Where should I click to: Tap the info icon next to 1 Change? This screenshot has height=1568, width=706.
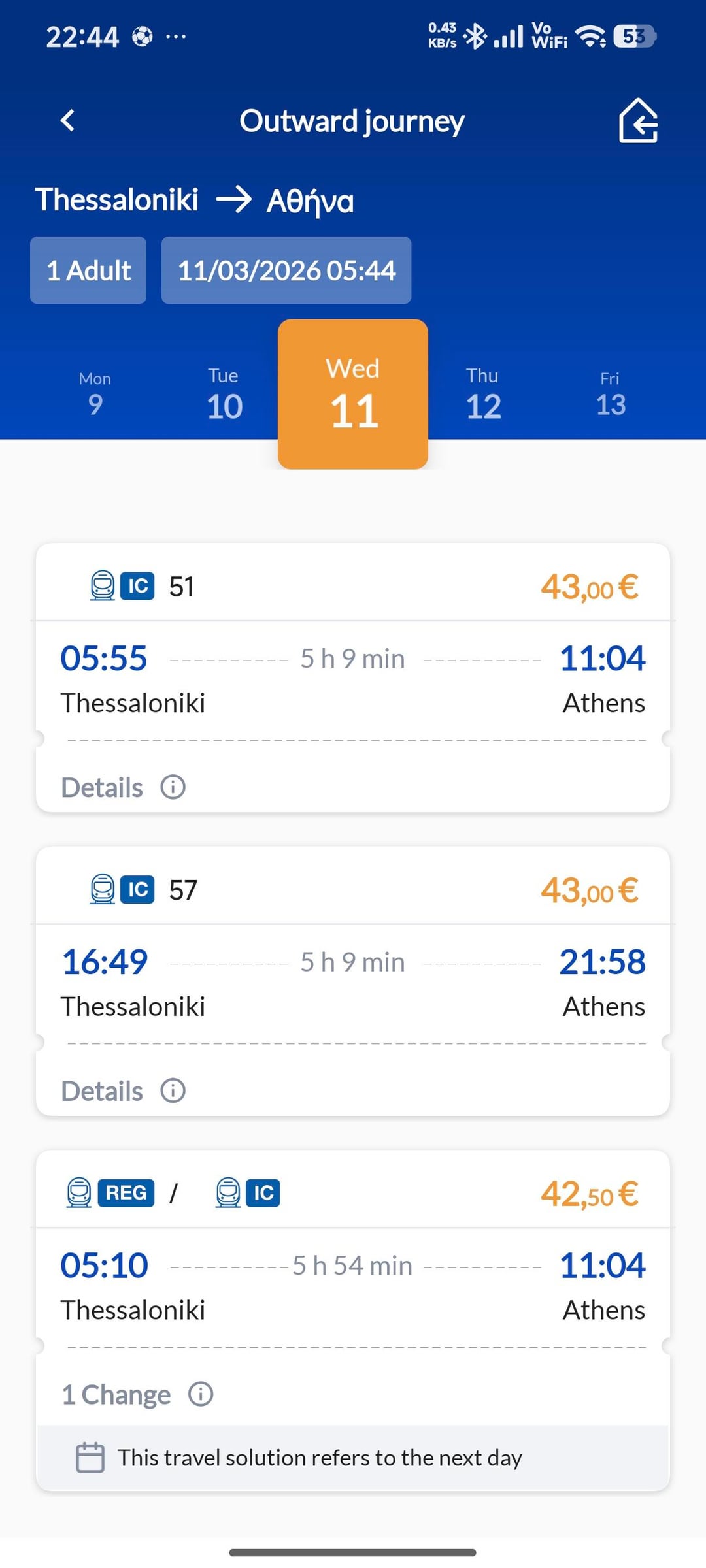click(201, 1394)
